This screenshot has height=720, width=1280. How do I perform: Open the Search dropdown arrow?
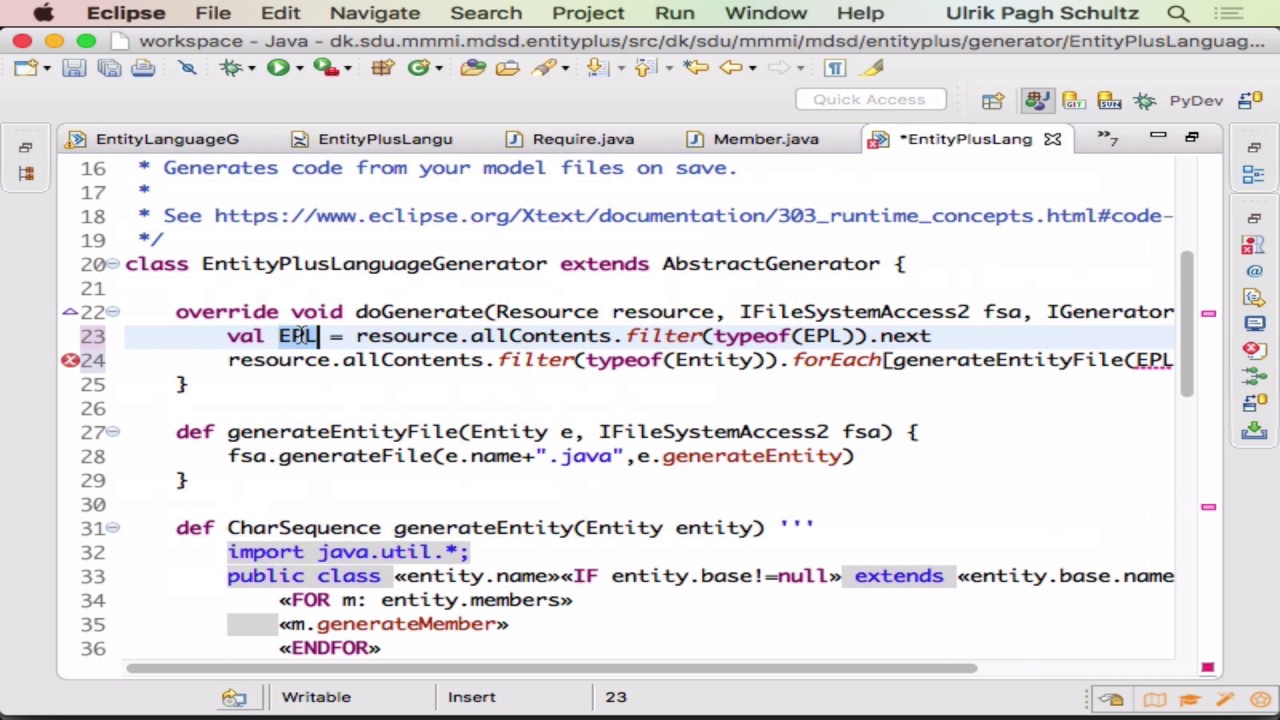tap(564, 69)
